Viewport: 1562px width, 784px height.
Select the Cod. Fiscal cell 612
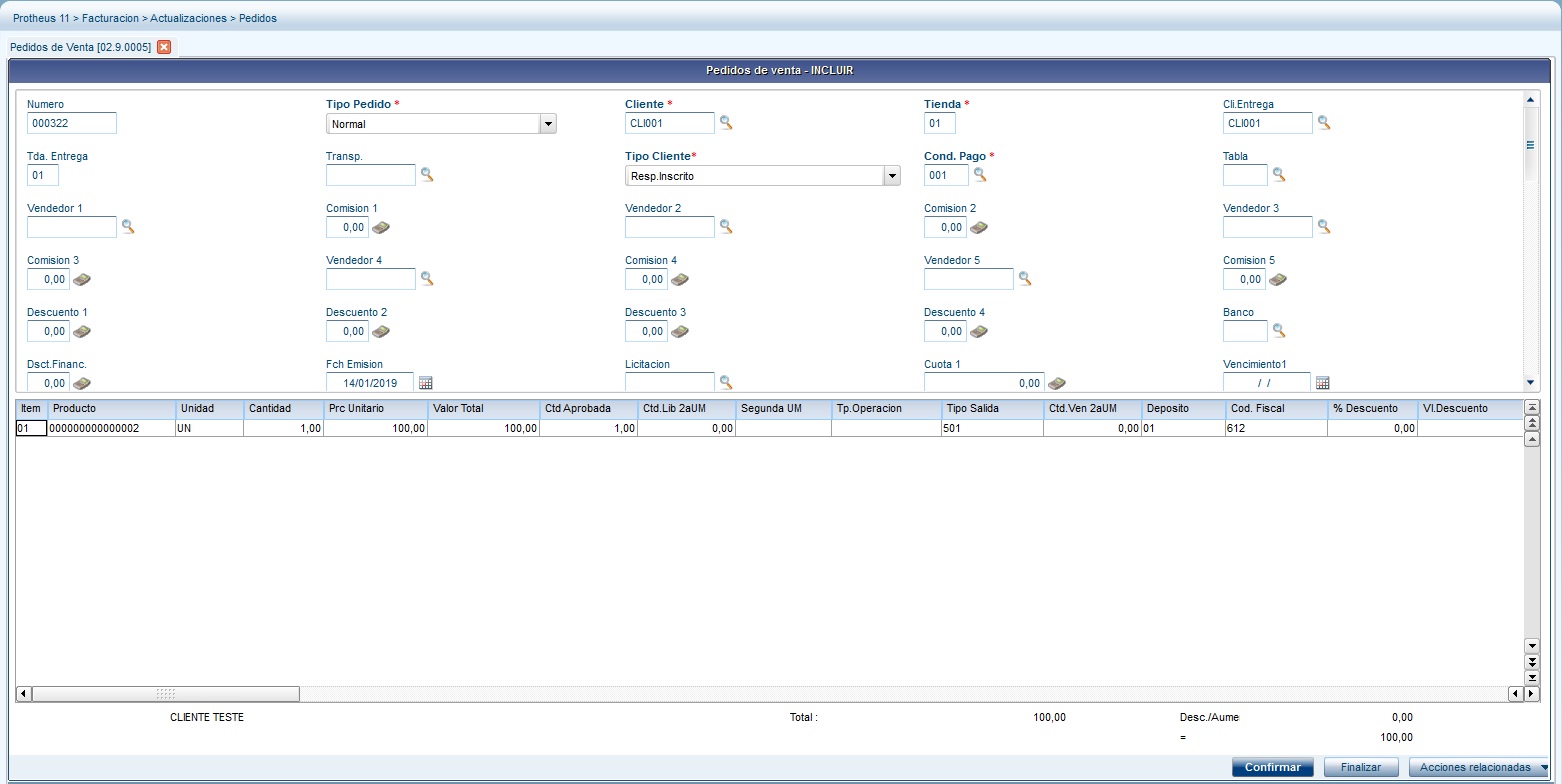click(1277, 428)
